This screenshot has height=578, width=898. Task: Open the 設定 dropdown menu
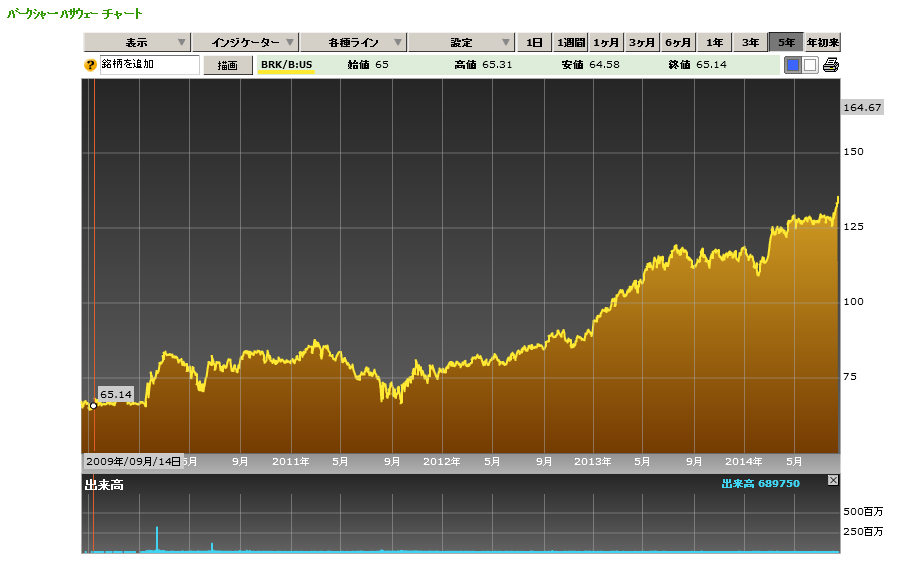[x=461, y=42]
